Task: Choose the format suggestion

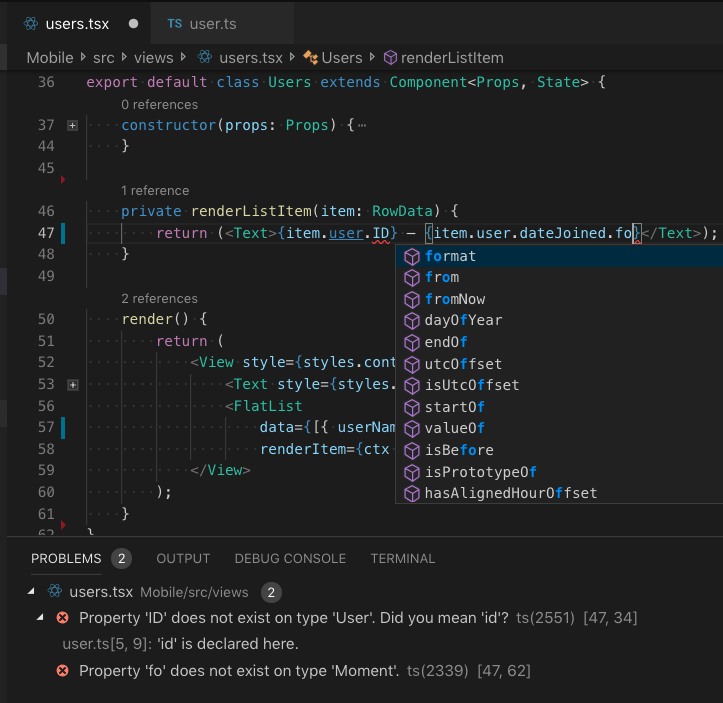Action: [x=559, y=256]
